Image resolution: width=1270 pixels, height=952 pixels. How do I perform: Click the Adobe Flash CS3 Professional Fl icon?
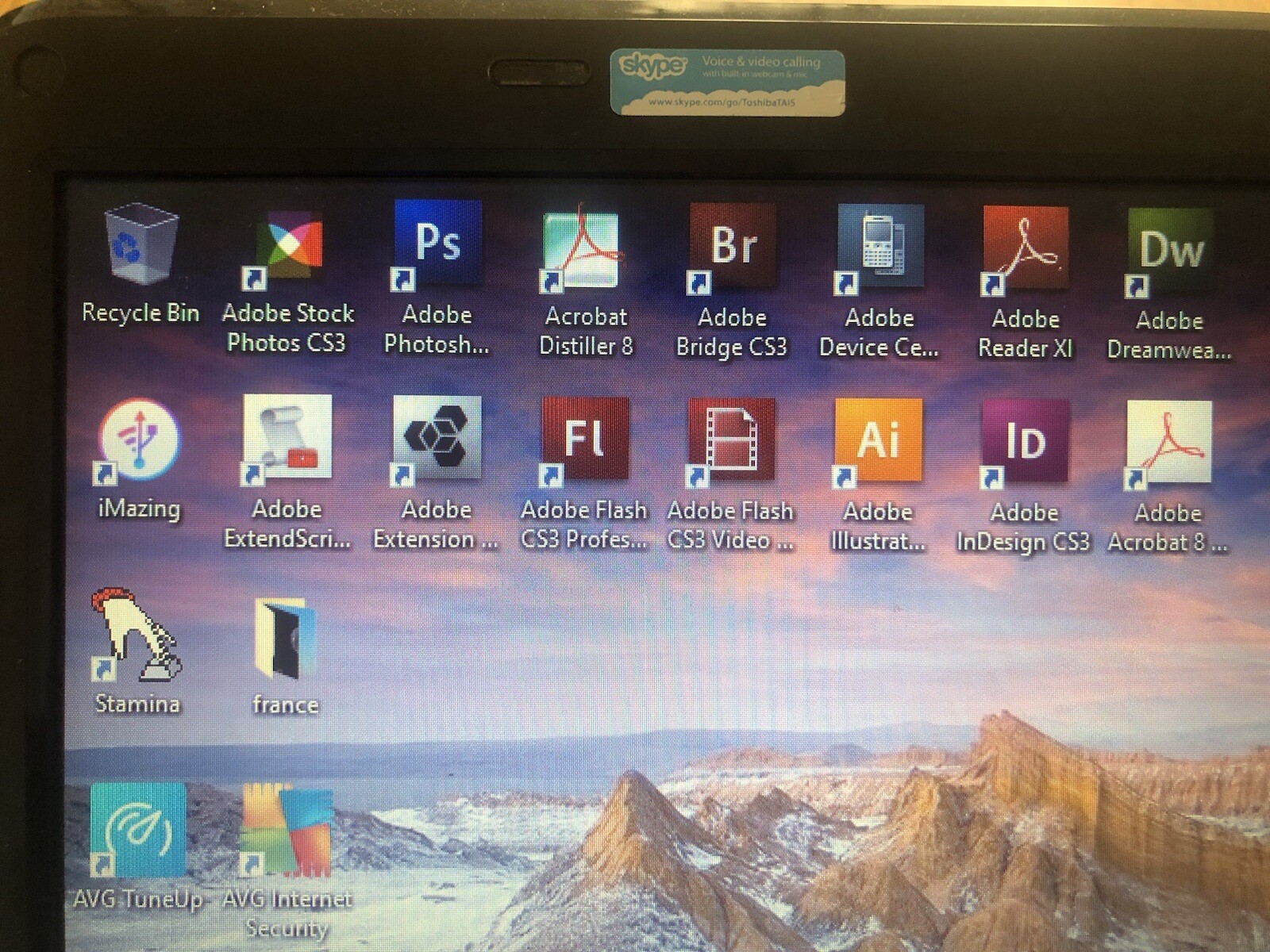pos(583,442)
